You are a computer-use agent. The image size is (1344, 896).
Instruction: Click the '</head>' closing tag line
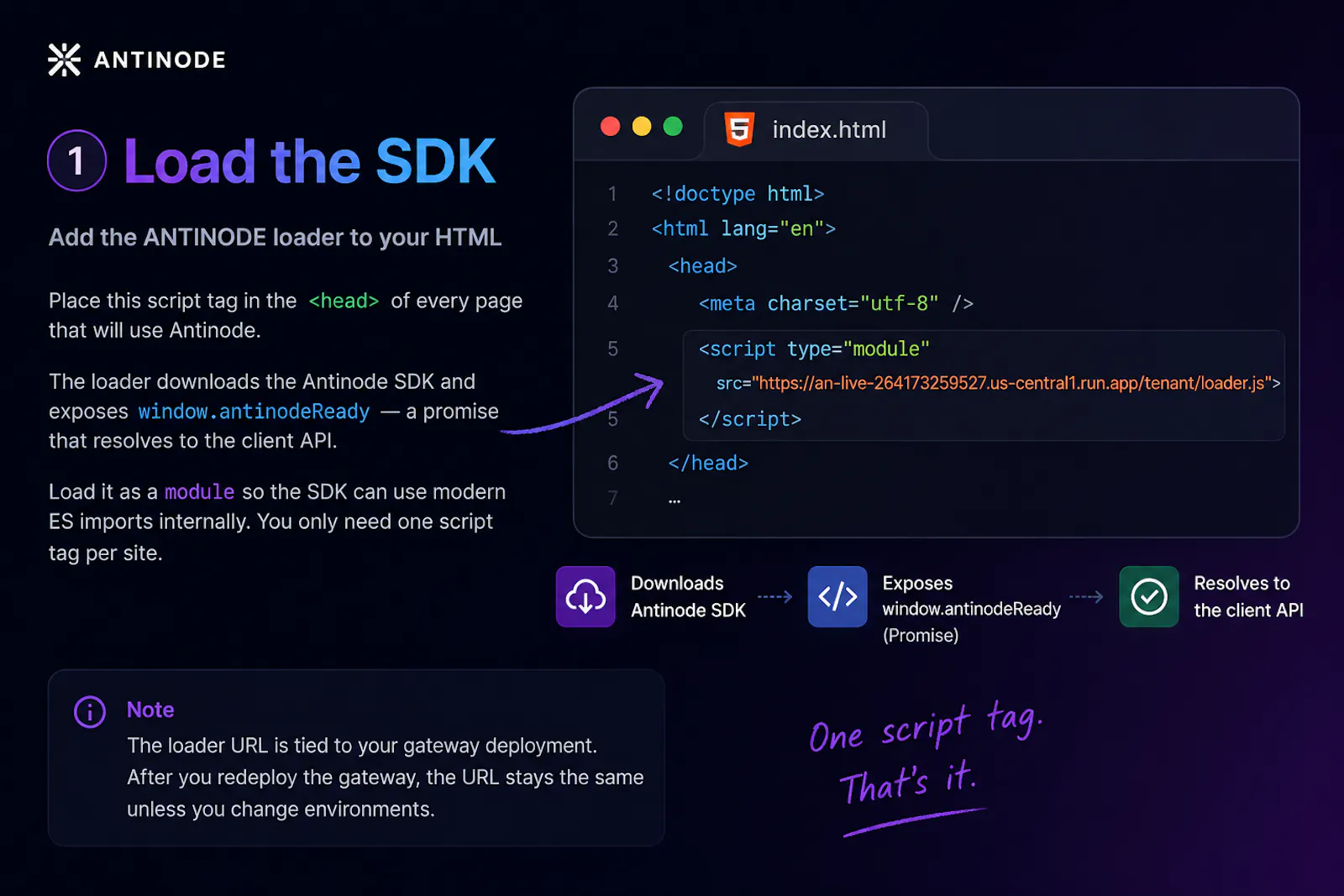[x=708, y=464]
